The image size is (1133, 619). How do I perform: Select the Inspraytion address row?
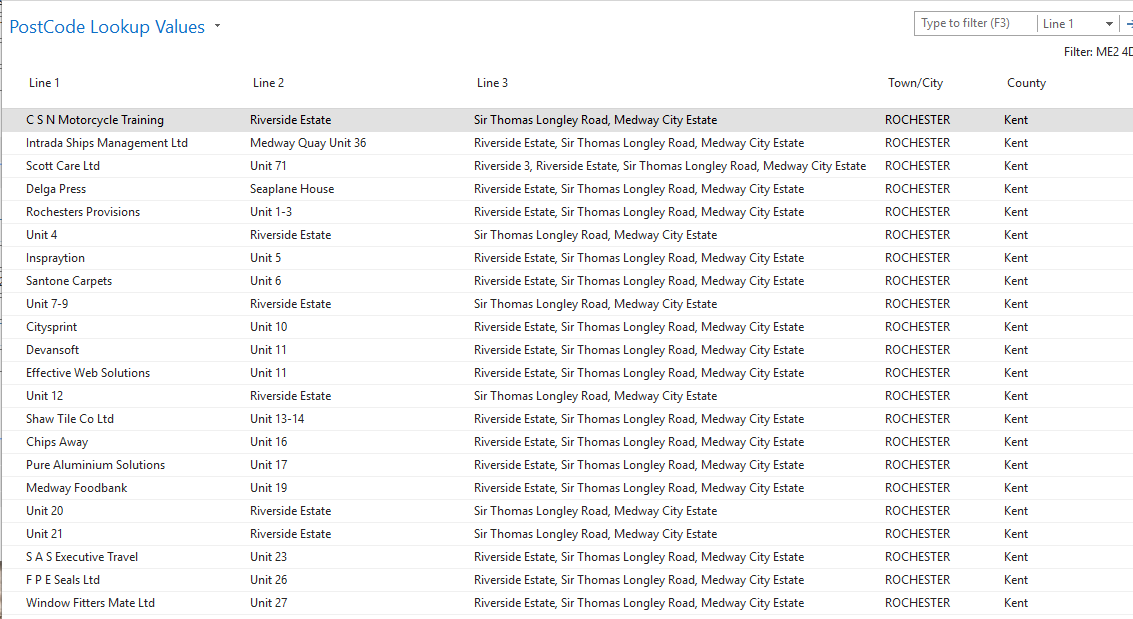point(566,258)
